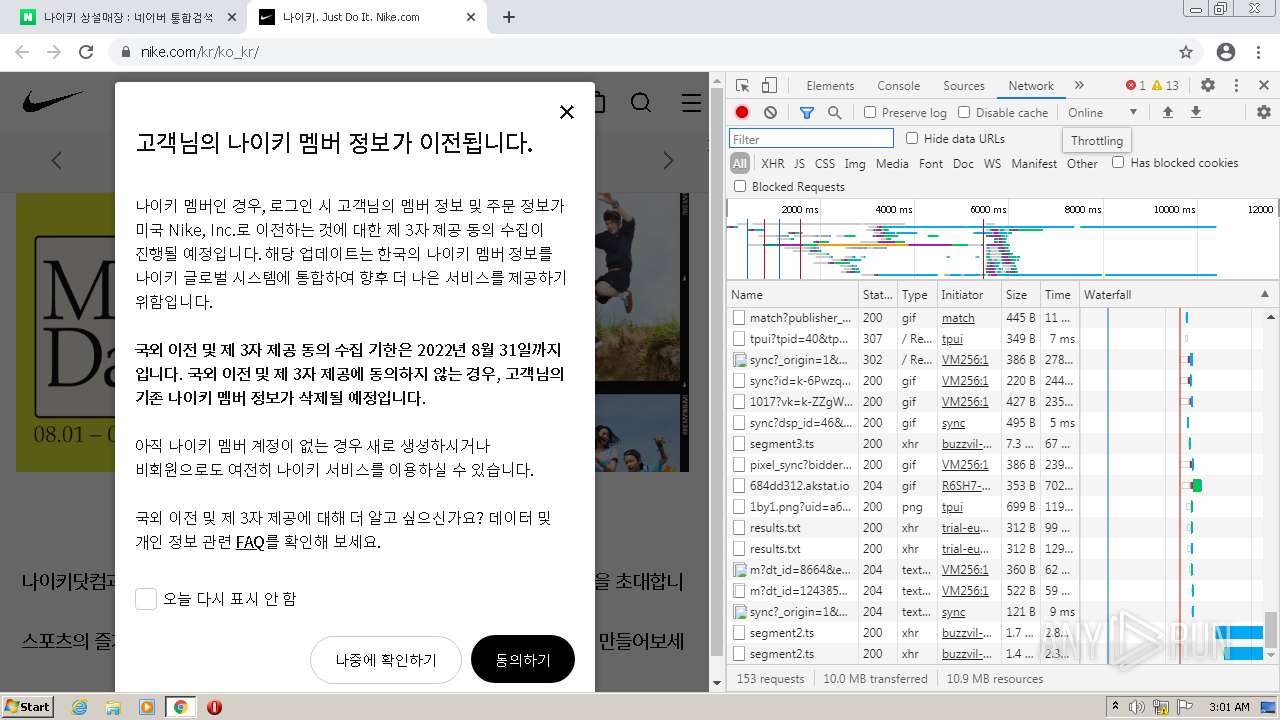Click the Nike swoosh logo
Image resolution: width=1280 pixels, height=720 pixels.
53,101
